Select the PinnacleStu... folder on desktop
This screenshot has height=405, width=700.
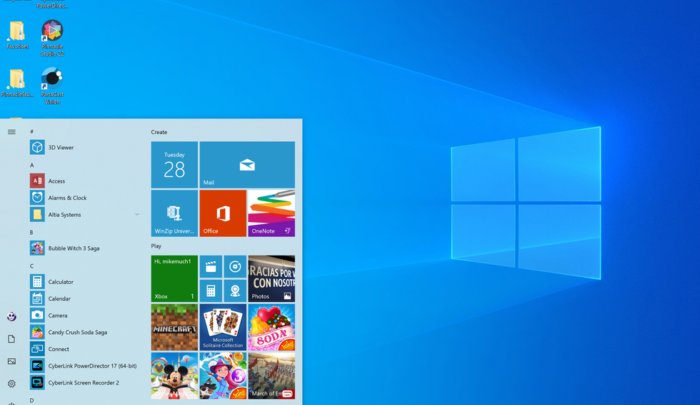[x=17, y=84]
